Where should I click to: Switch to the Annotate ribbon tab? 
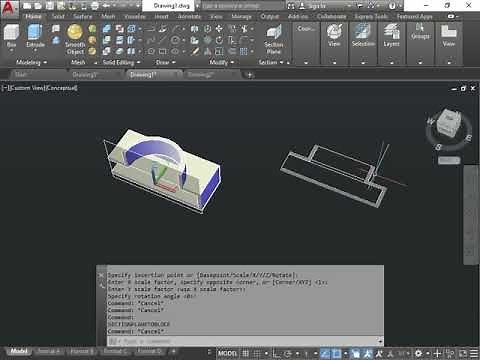click(189, 16)
